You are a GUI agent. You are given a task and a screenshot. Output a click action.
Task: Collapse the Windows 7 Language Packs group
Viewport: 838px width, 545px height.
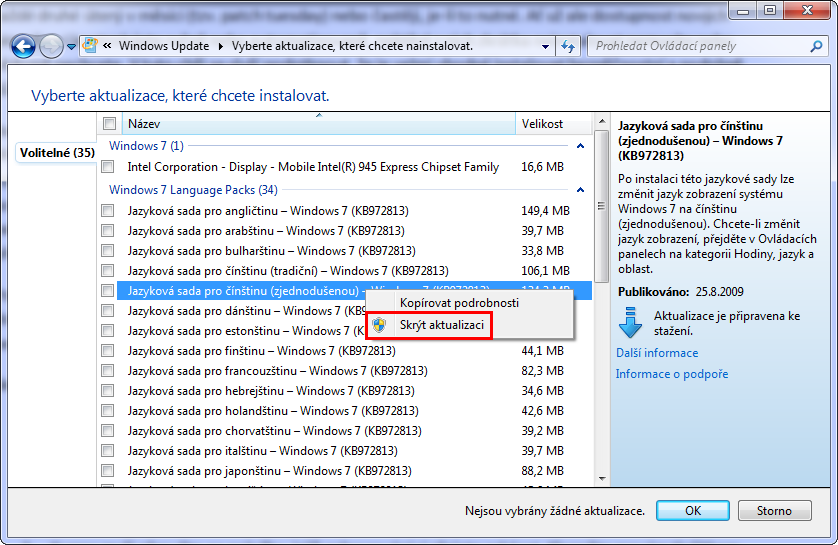(580, 190)
